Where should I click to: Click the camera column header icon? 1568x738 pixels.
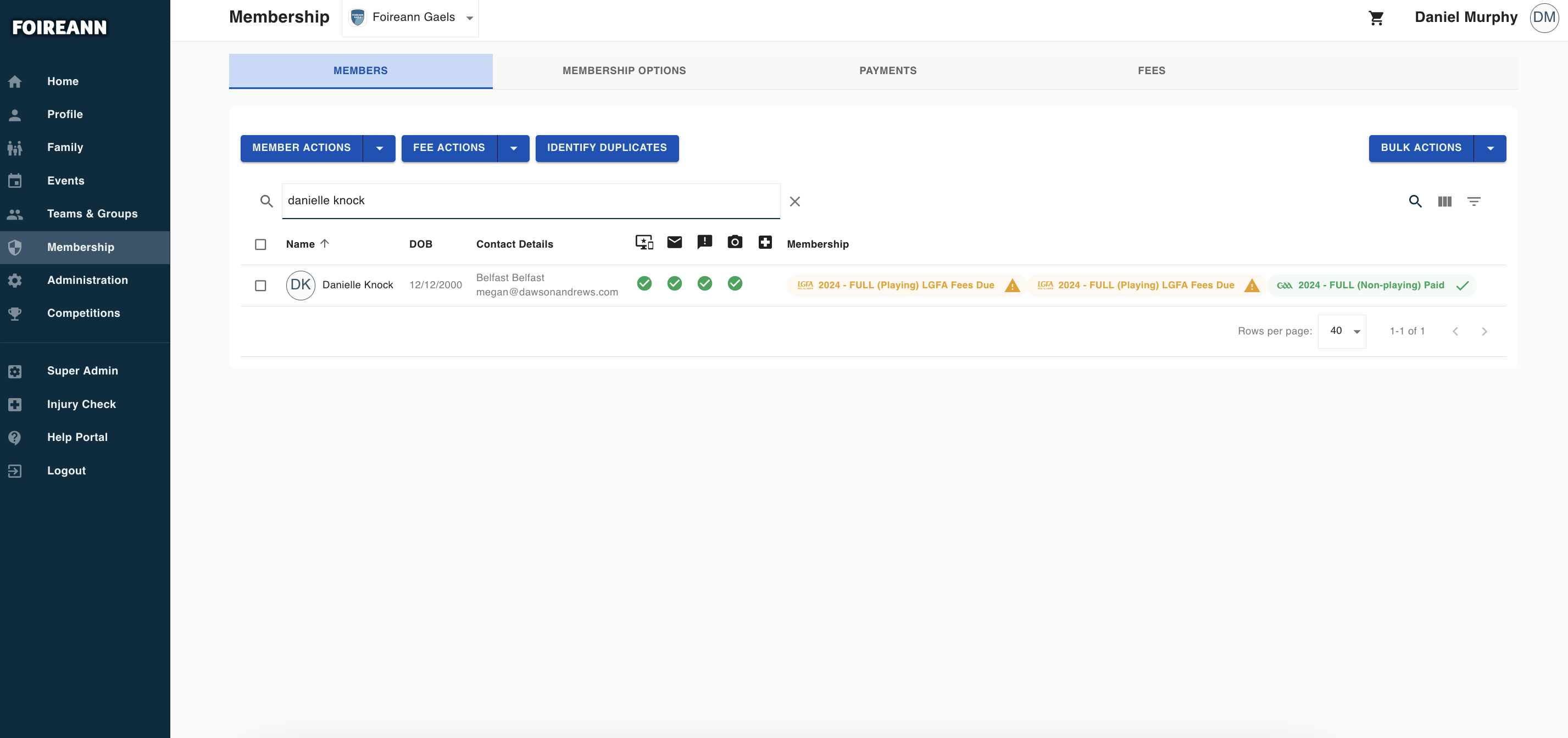(x=735, y=242)
